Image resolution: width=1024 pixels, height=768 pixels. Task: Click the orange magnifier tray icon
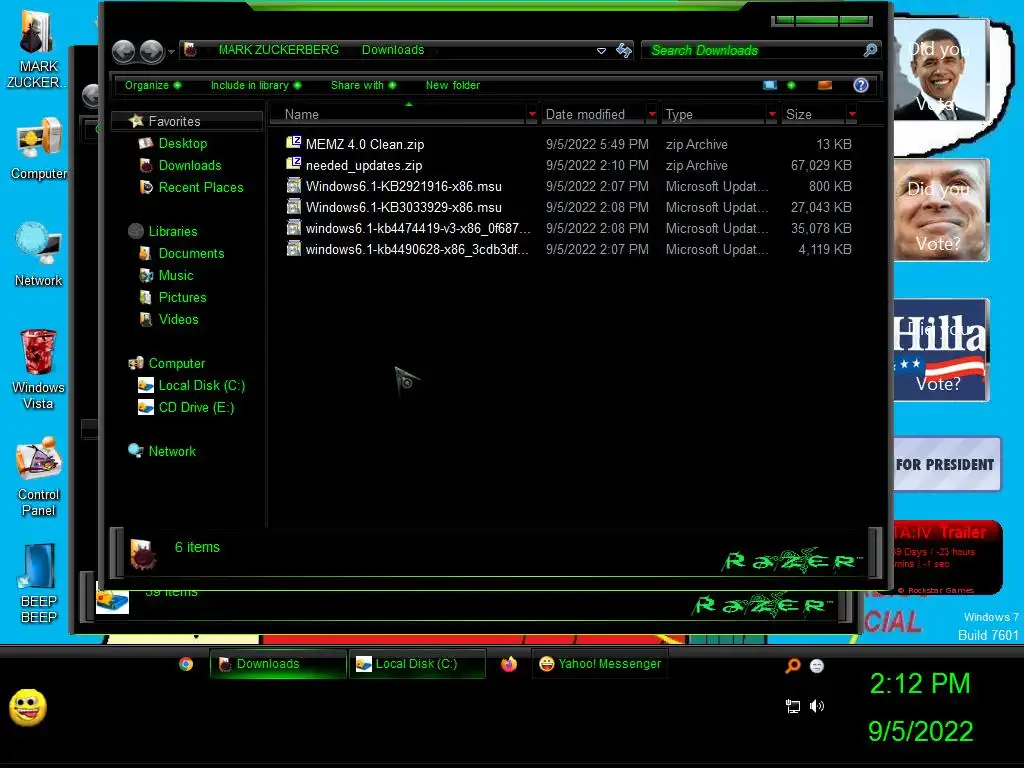pos(793,665)
